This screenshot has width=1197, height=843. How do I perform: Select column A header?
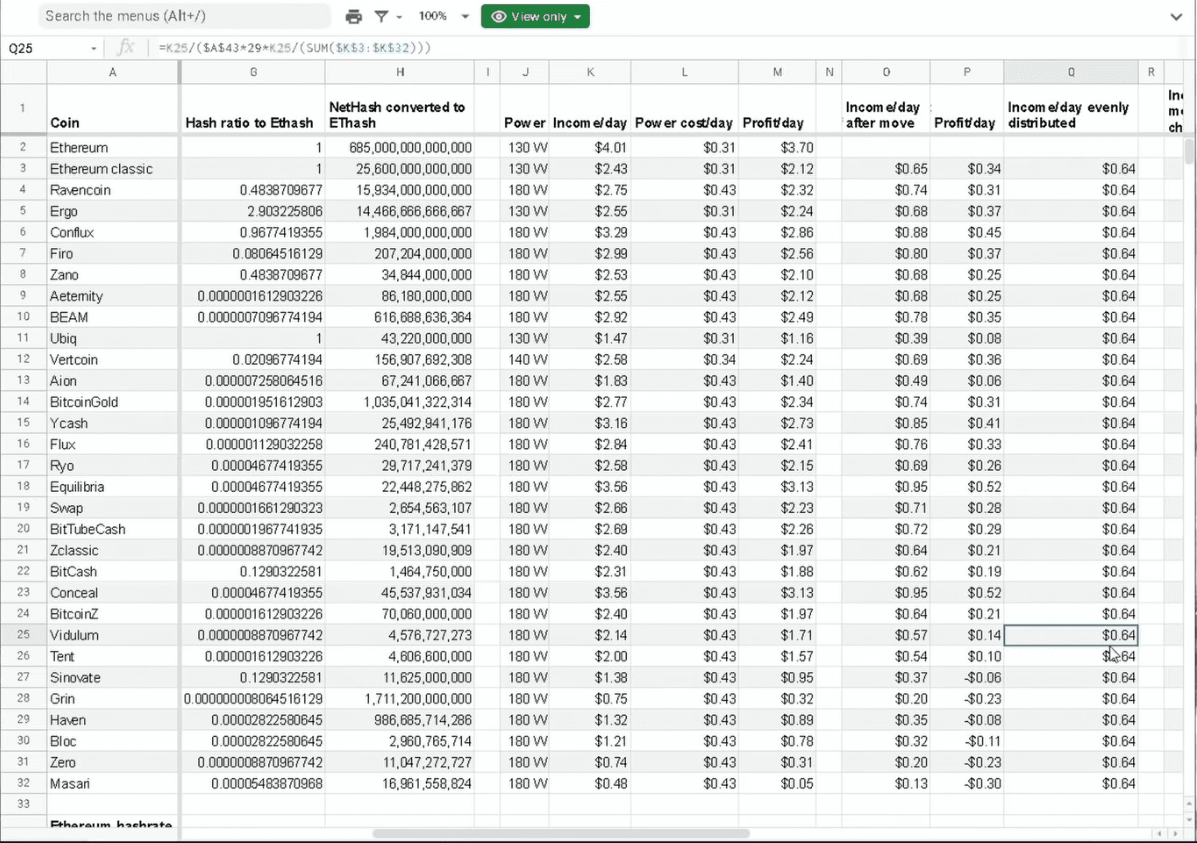point(112,72)
